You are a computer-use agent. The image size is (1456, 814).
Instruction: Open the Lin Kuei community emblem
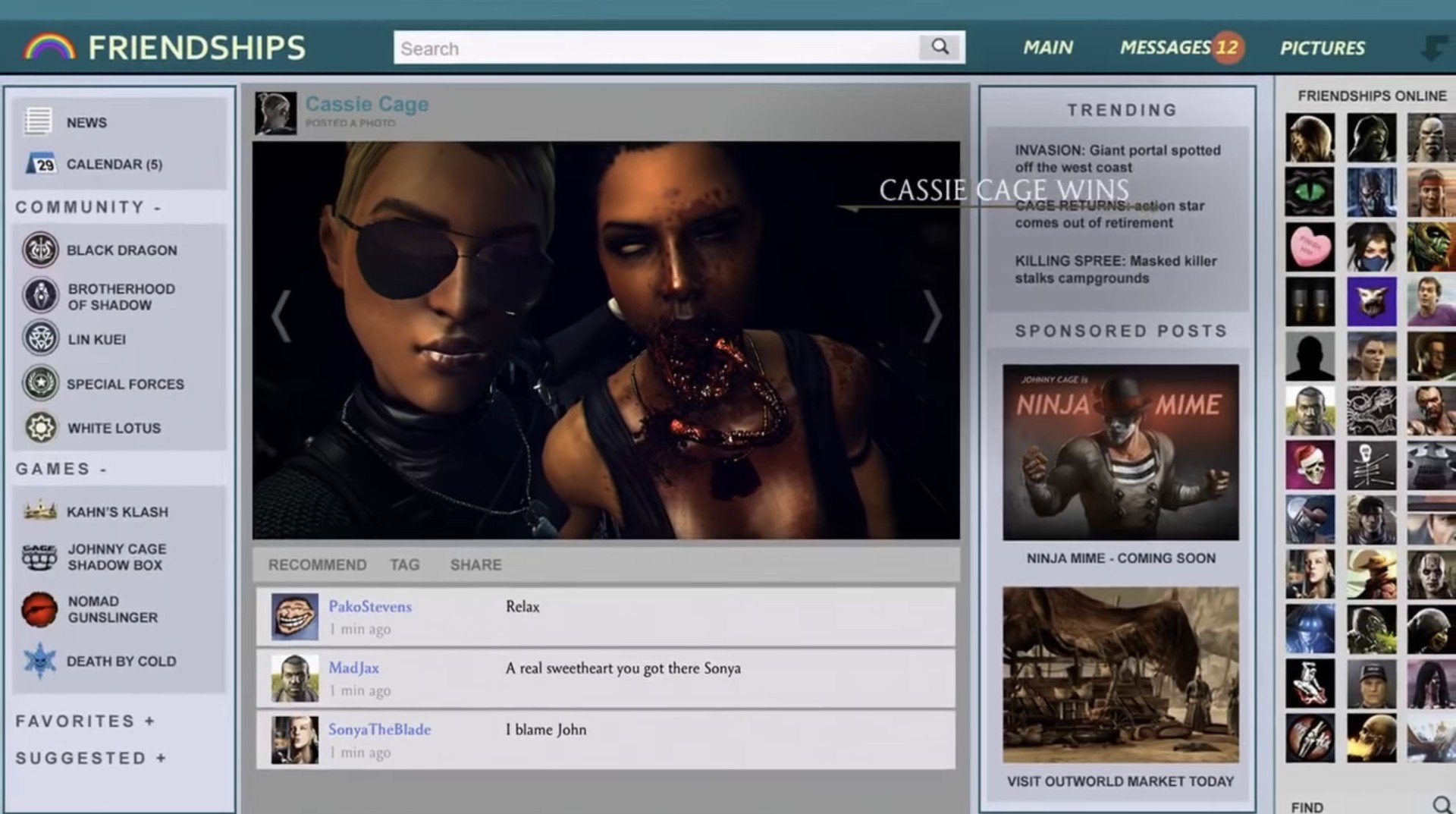pos(40,338)
